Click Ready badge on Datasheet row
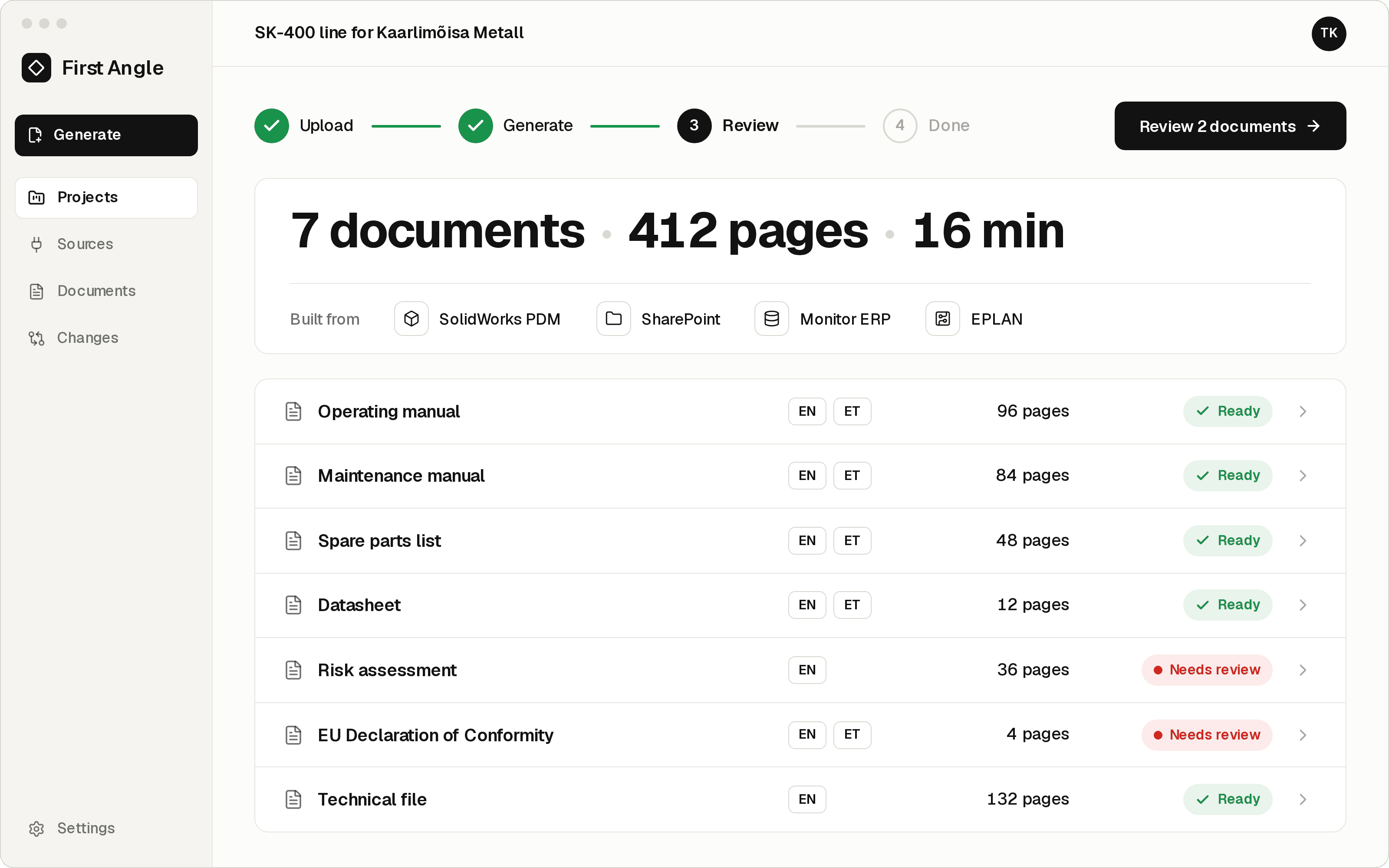Image resolution: width=1389 pixels, height=868 pixels. click(1228, 605)
